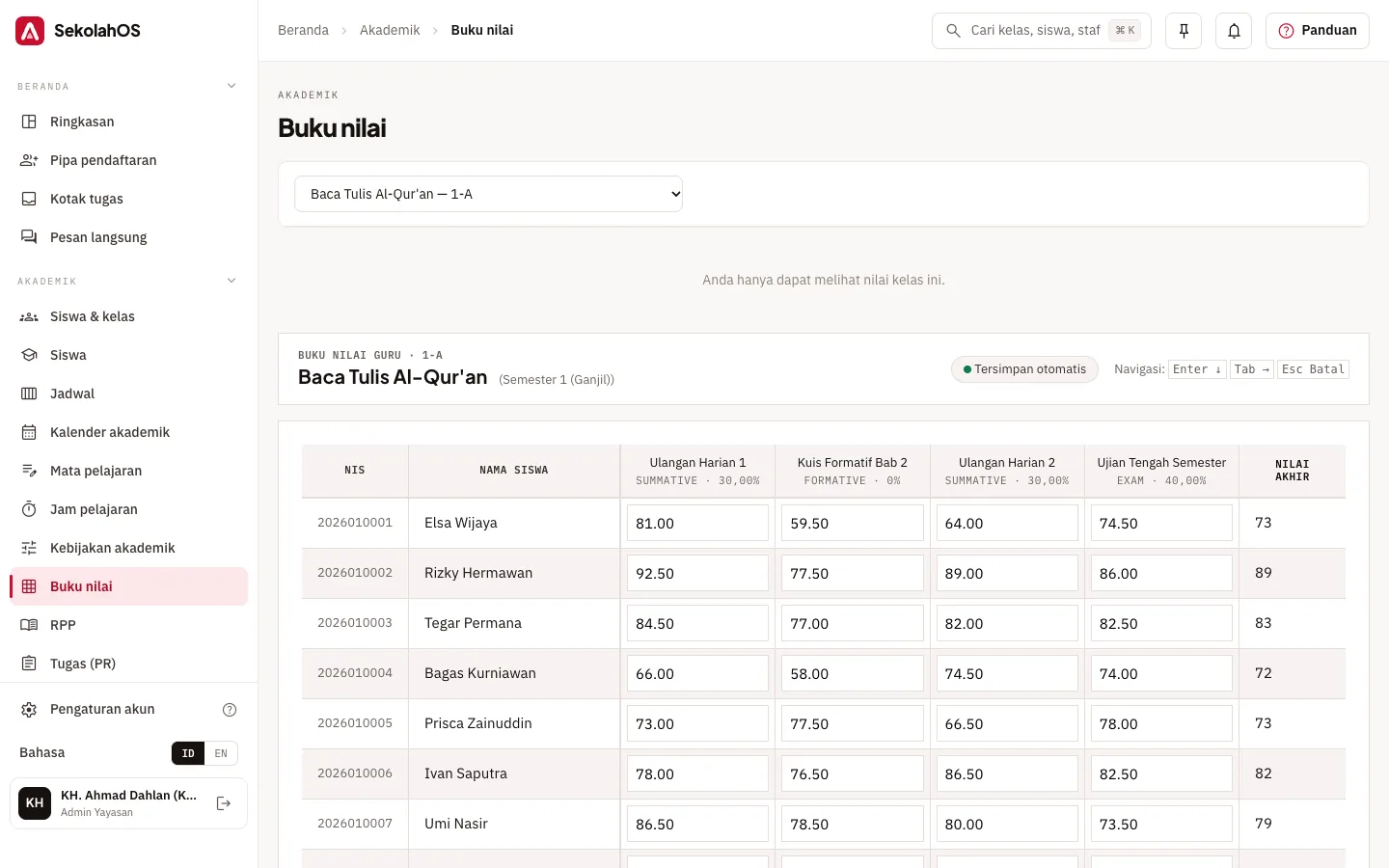
Task: Open notifications bell icon
Action: [1234, 31]
